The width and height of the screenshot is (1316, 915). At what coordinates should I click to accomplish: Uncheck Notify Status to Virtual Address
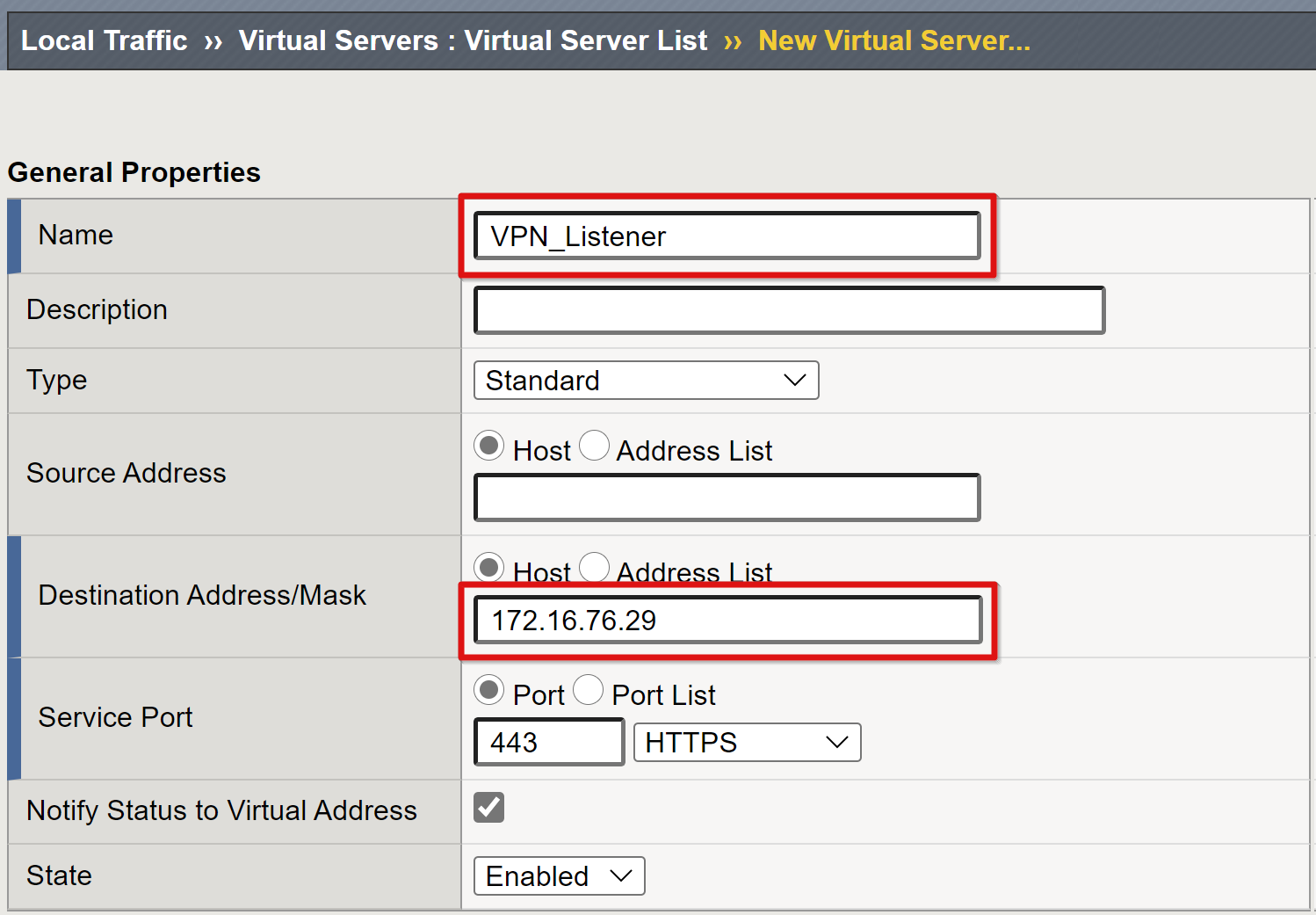click(489, 807)
